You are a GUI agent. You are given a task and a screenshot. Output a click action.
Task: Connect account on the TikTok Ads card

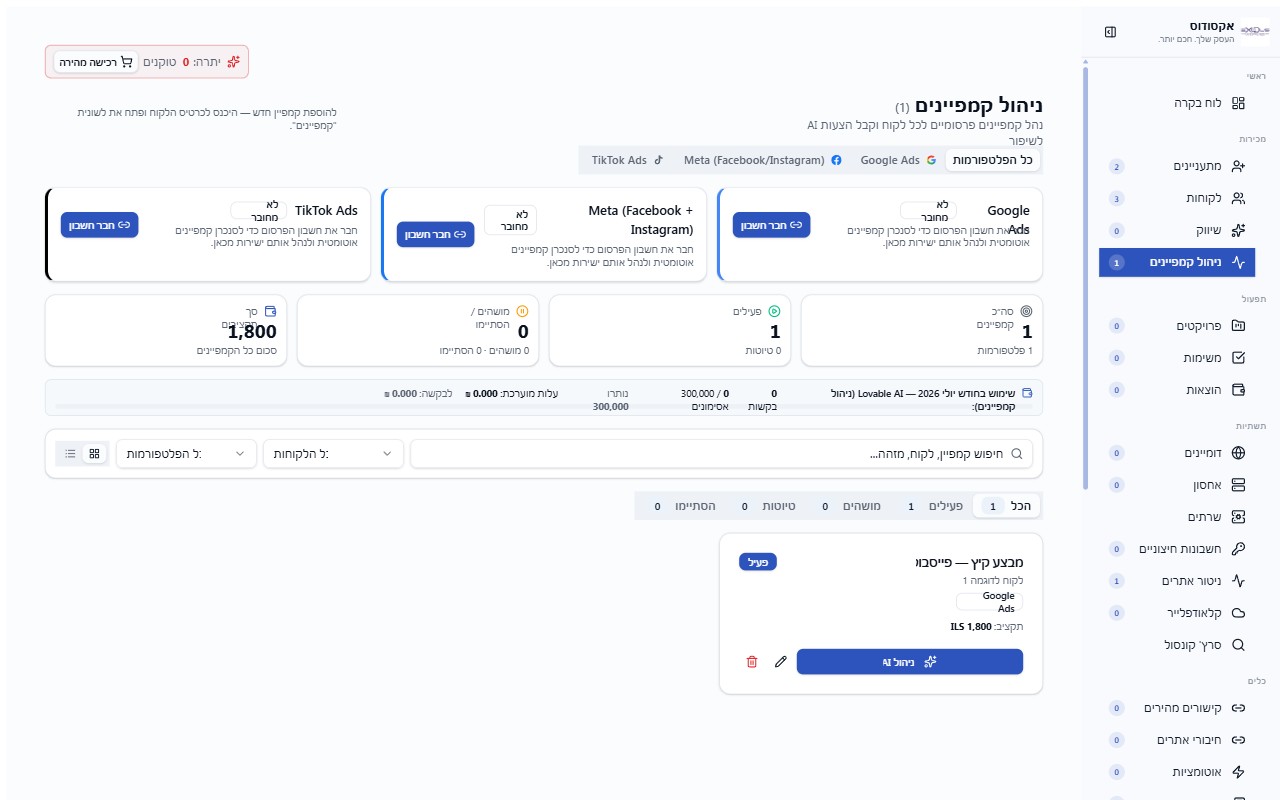99,225
